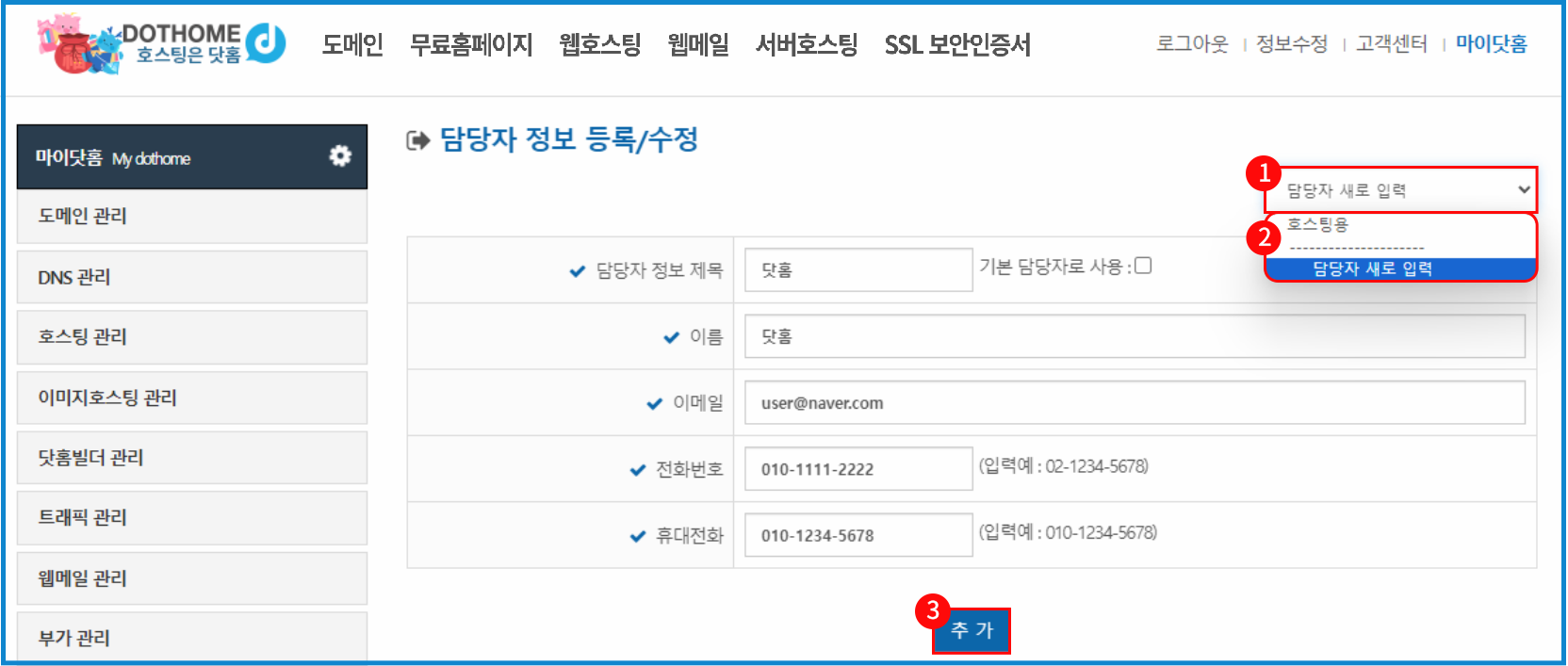Open the 웹호스팅 menu
The width and height of the screenshot is (1568, 666).
click(x=600, y=44)
